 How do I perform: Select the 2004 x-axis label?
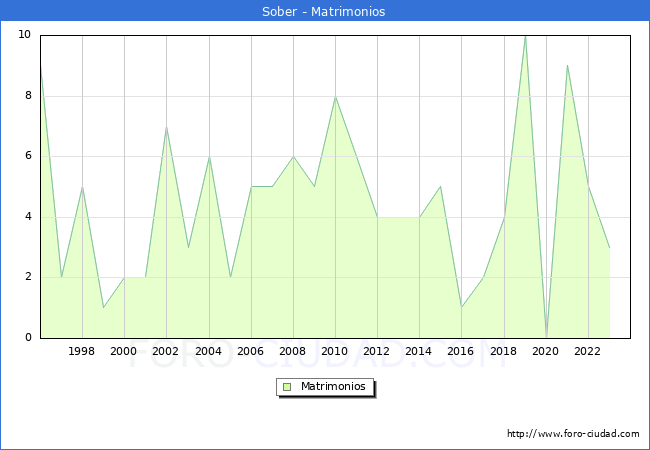[x=209, y=351]
